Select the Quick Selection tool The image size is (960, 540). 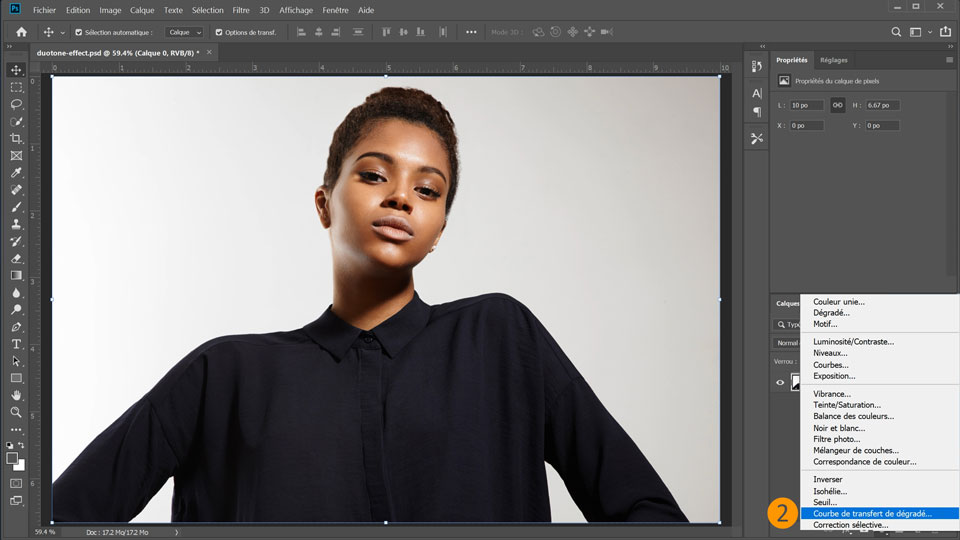(x=17, y=121)
